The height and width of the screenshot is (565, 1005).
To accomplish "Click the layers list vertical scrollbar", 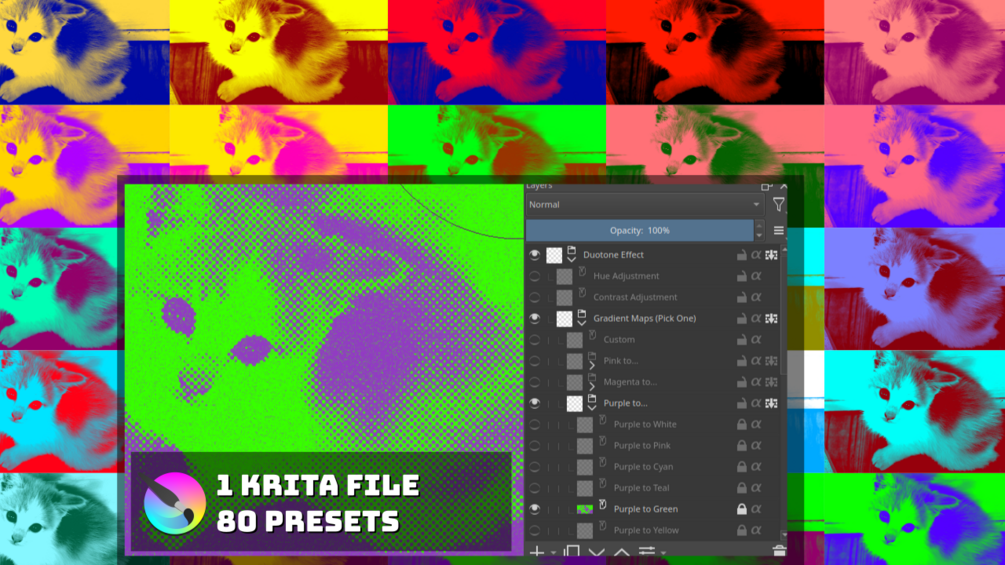I will point(783,313).
